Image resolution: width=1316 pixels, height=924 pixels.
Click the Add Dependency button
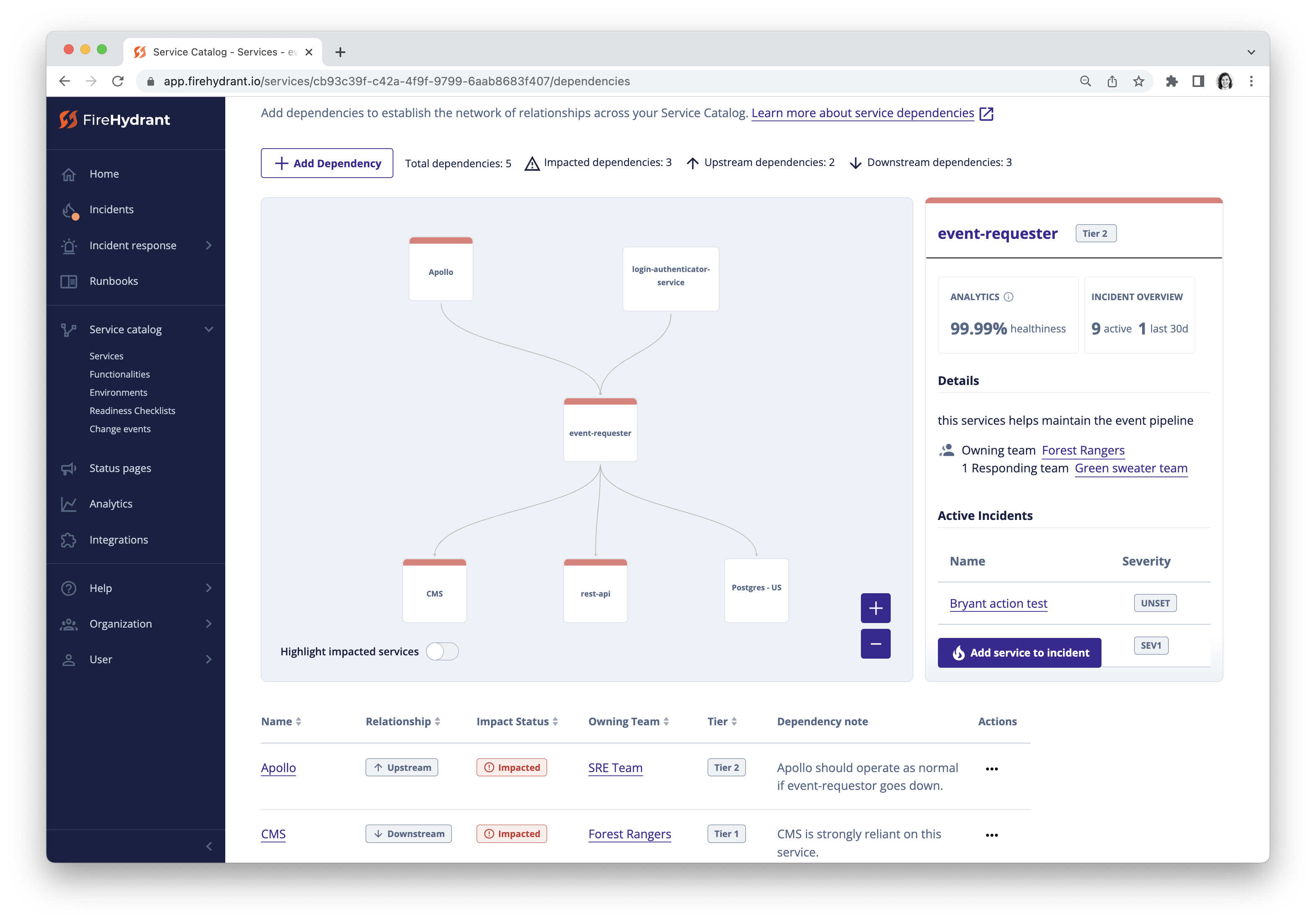tap(327, 163)
